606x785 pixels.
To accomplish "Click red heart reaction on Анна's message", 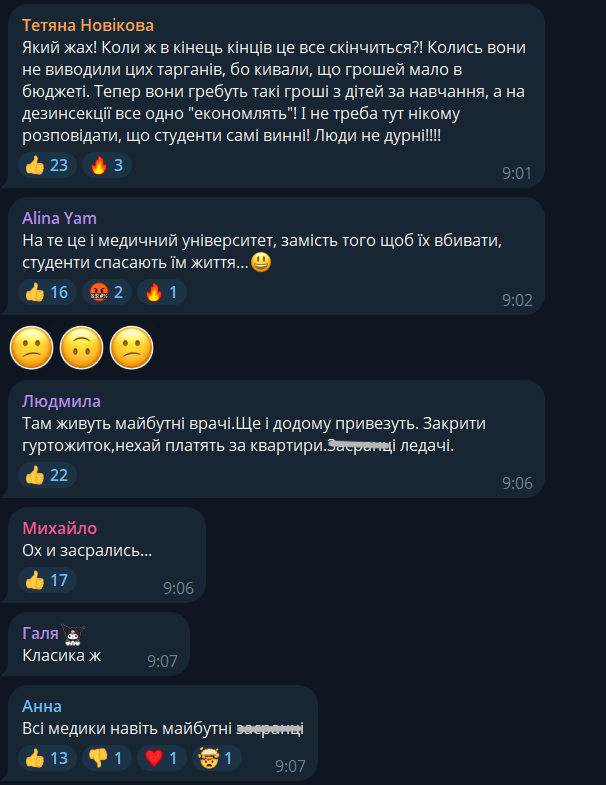I will click(162, 758).
